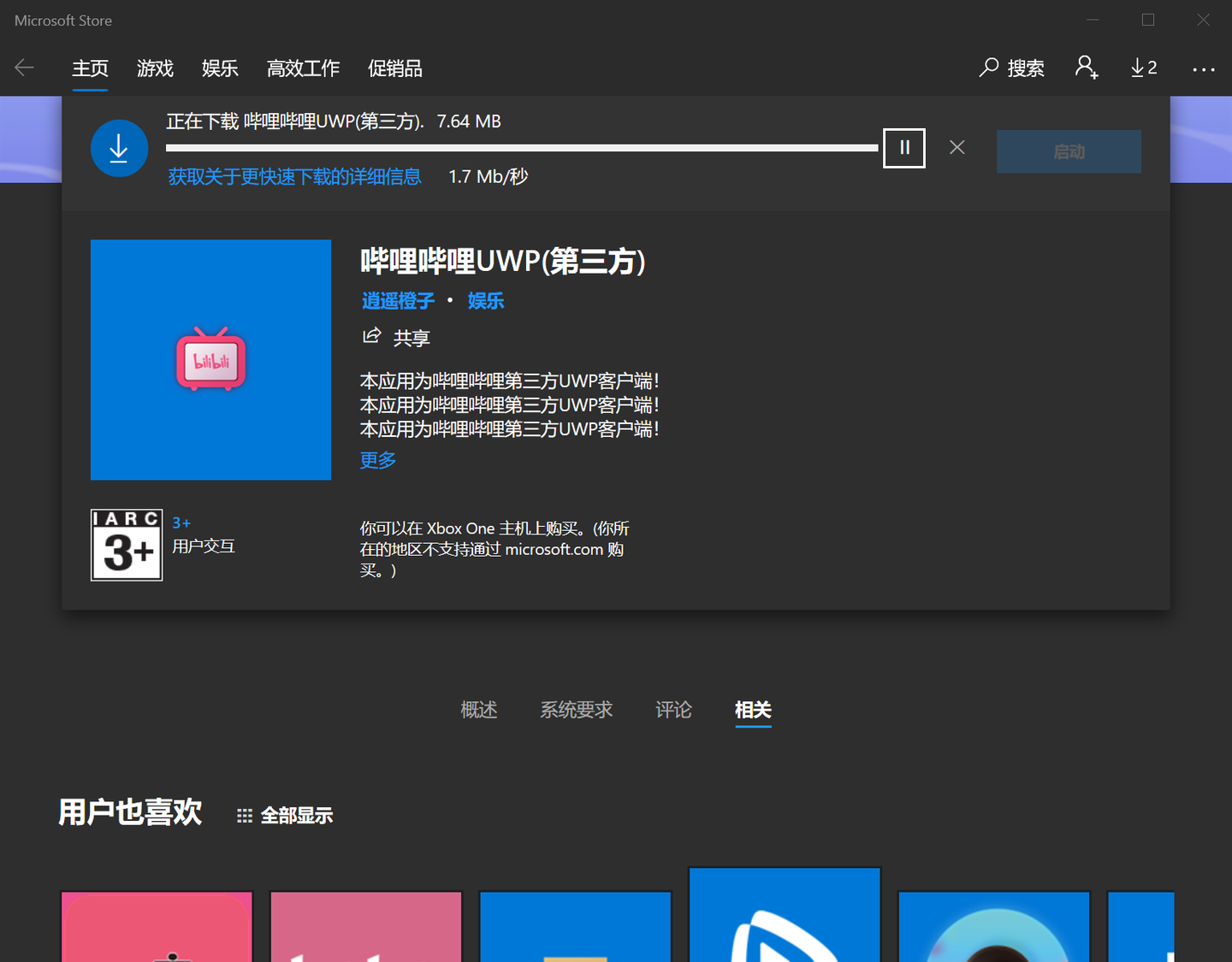Screen dimensions: 1232x962
Task: Open the 系统要求 tab
Action: click(x=577, y=710)
